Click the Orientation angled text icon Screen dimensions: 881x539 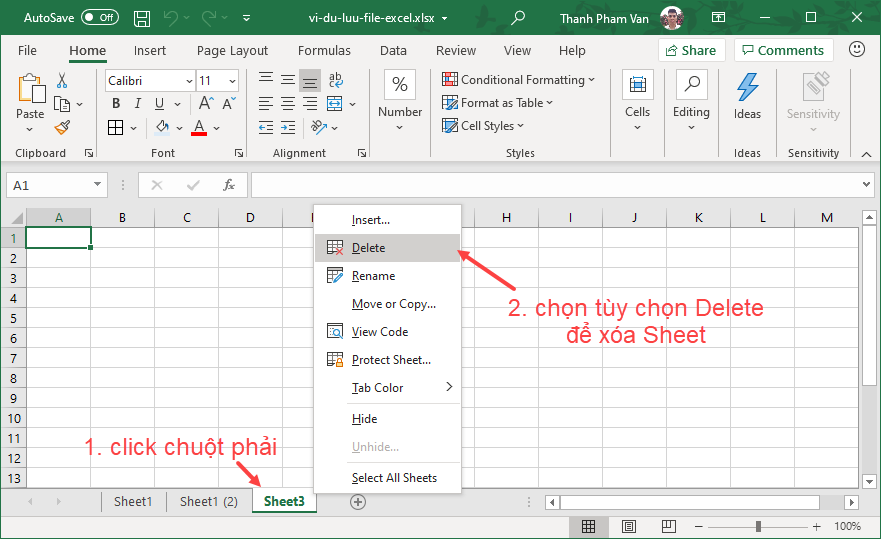[319, 128]
